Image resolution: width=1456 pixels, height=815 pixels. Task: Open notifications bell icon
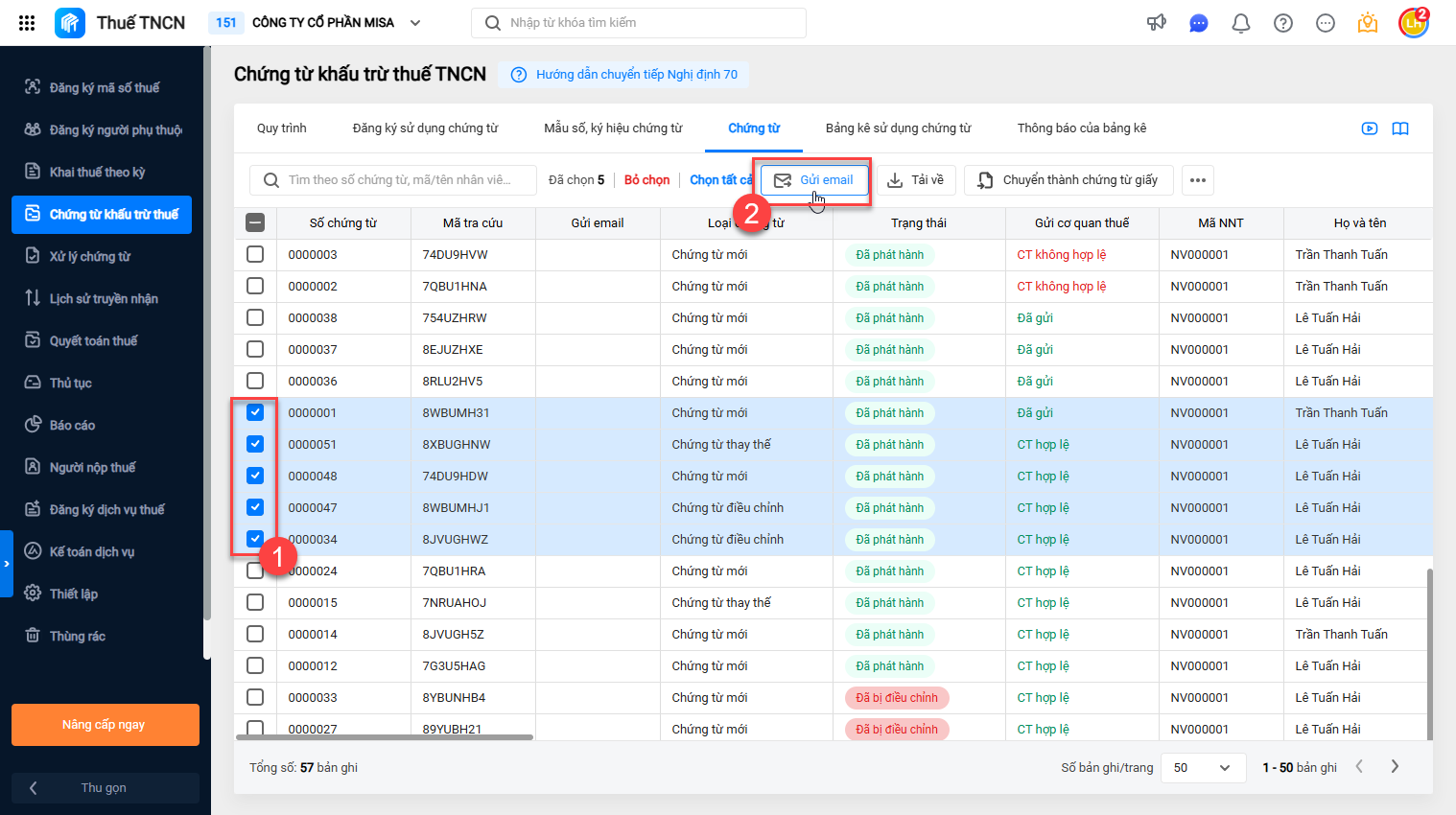point(1241,23)
